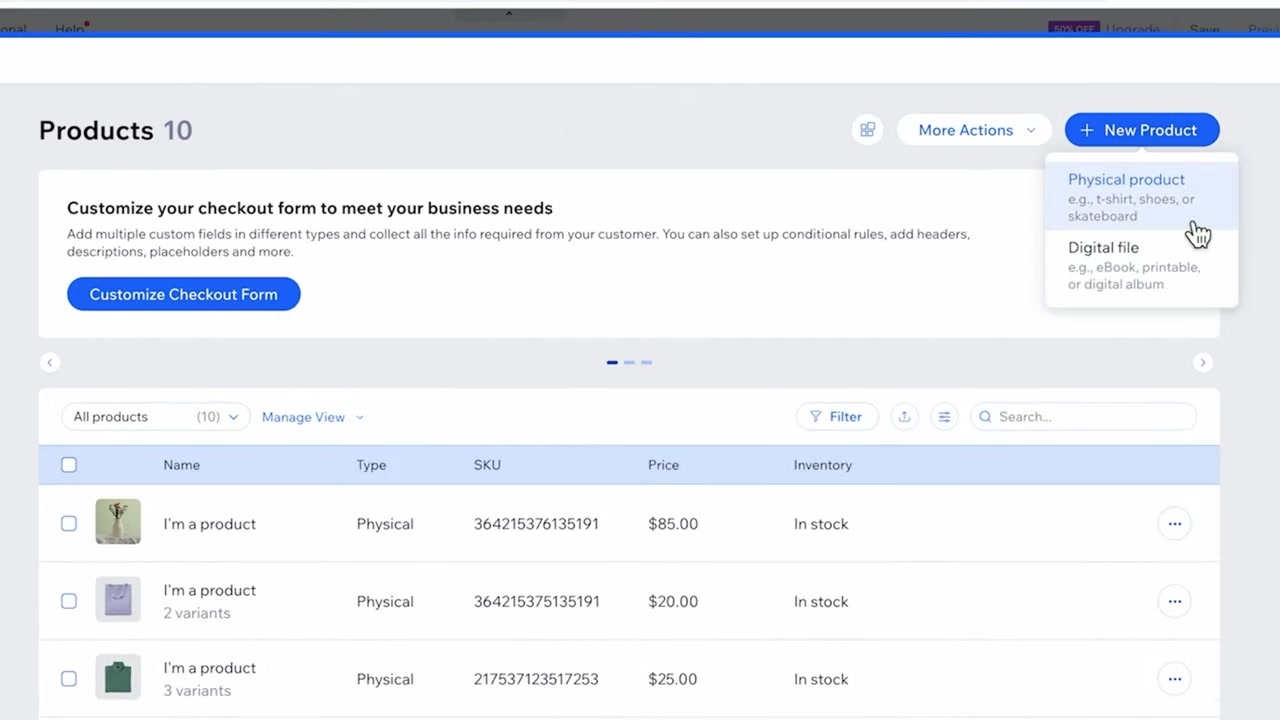Click the $25.00 price cell
Viewport: 1280px width, 720px height.
pos(673,679)
